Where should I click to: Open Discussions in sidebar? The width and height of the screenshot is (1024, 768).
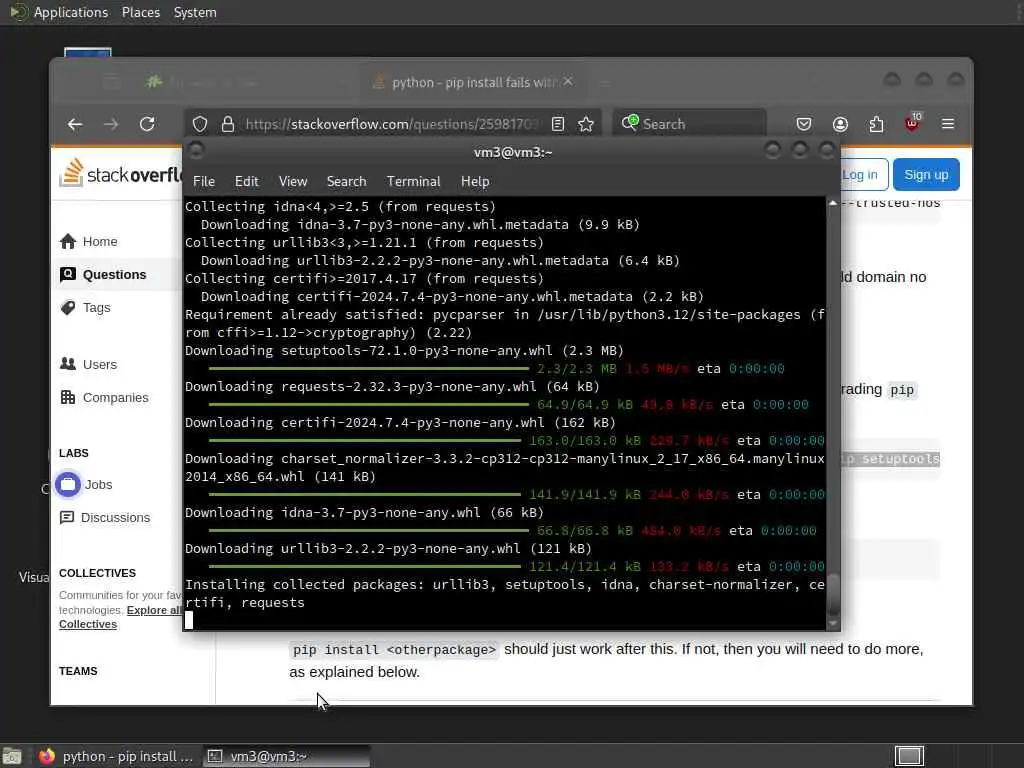(104, 517)
